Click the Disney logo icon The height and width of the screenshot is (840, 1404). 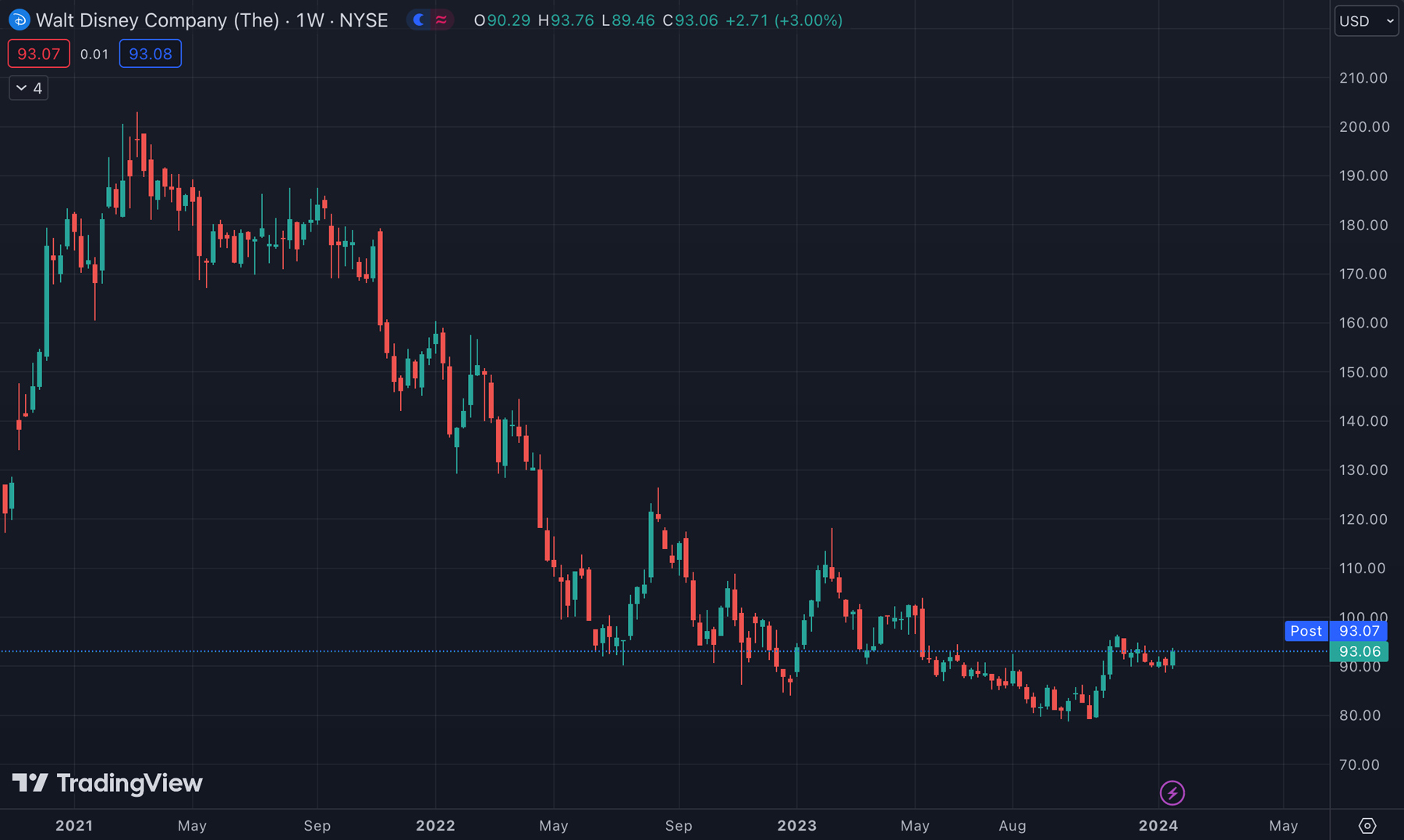(x=19, y=20)
